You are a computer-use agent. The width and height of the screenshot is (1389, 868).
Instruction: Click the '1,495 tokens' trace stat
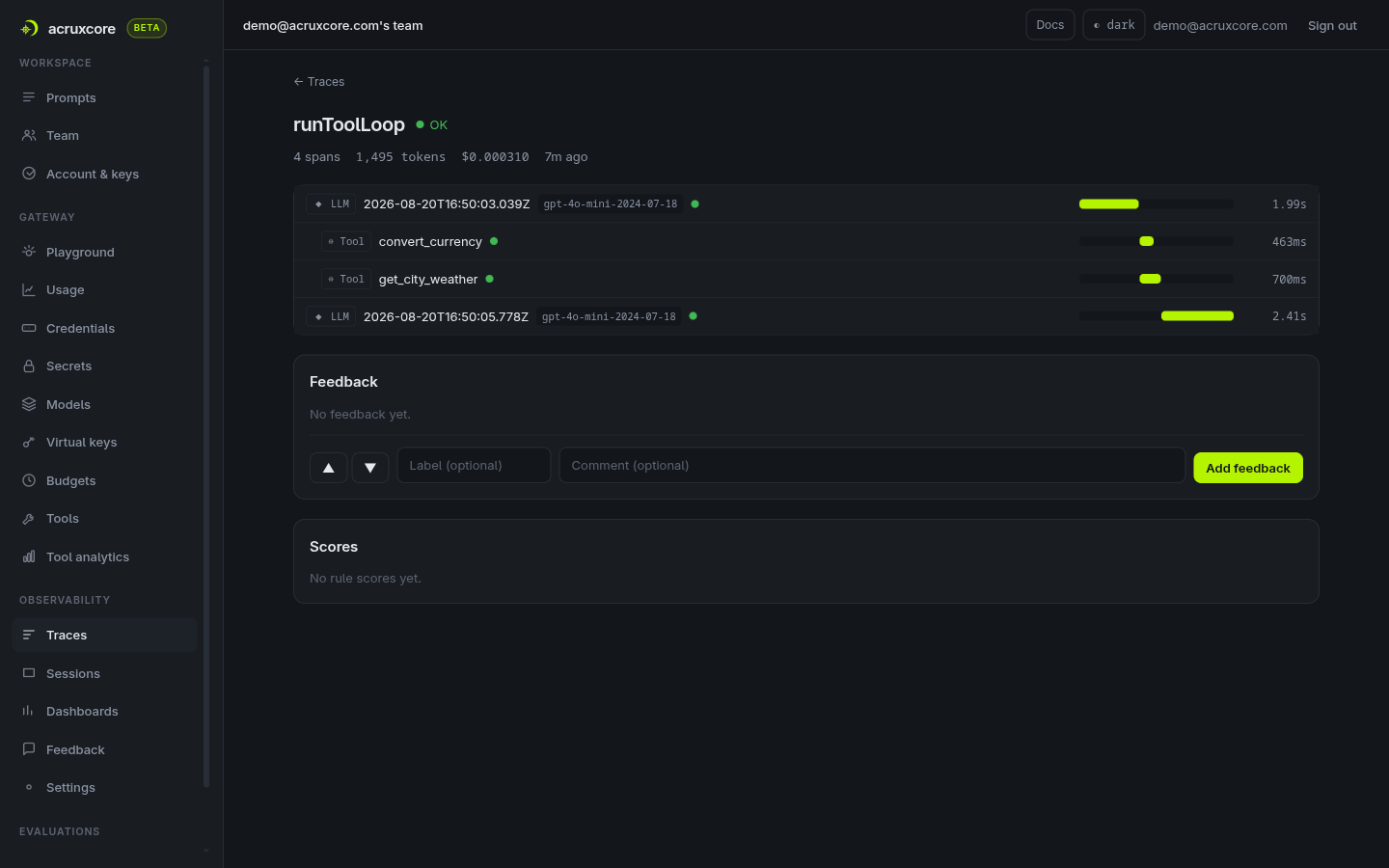tap(400, 157)
